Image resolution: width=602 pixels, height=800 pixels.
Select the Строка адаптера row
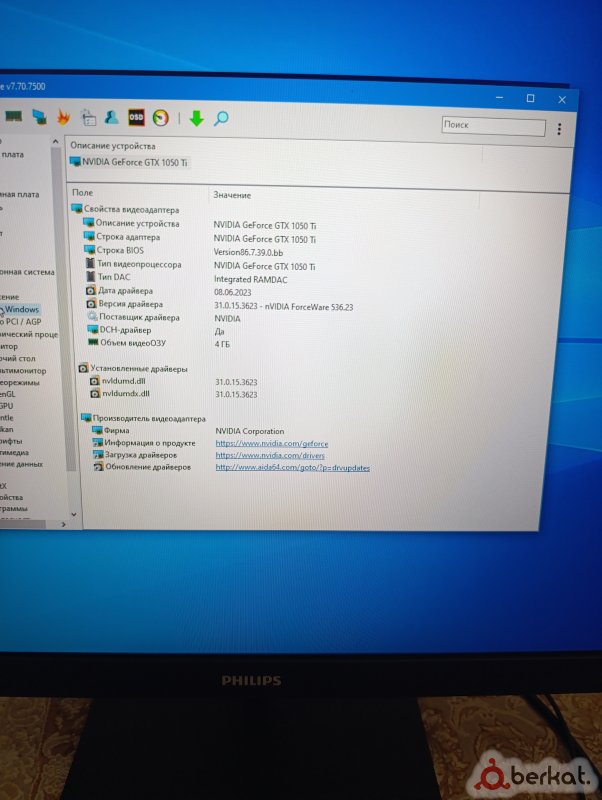click(128, 237)
